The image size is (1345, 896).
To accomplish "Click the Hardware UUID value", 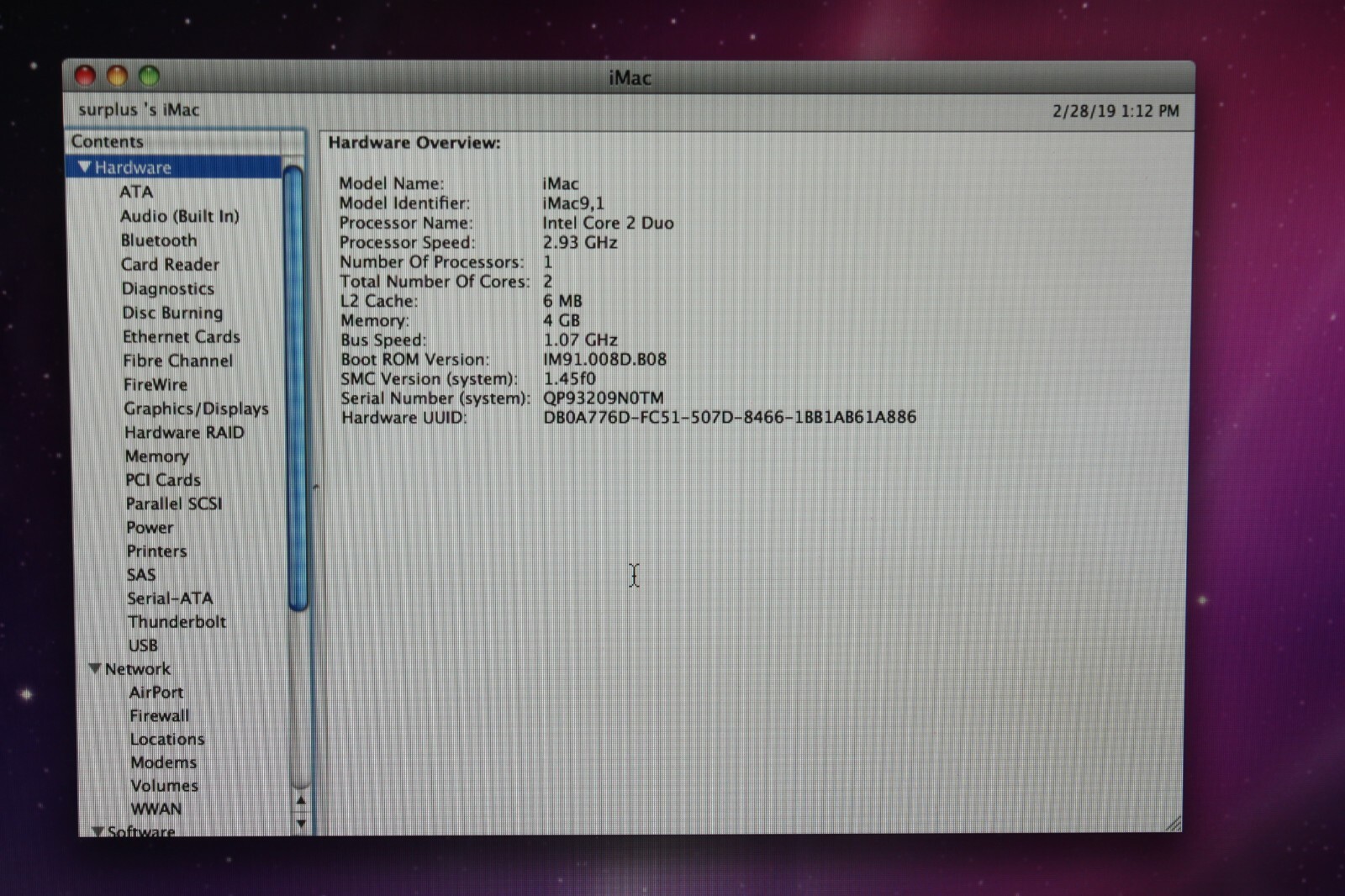I will (730, 417).
